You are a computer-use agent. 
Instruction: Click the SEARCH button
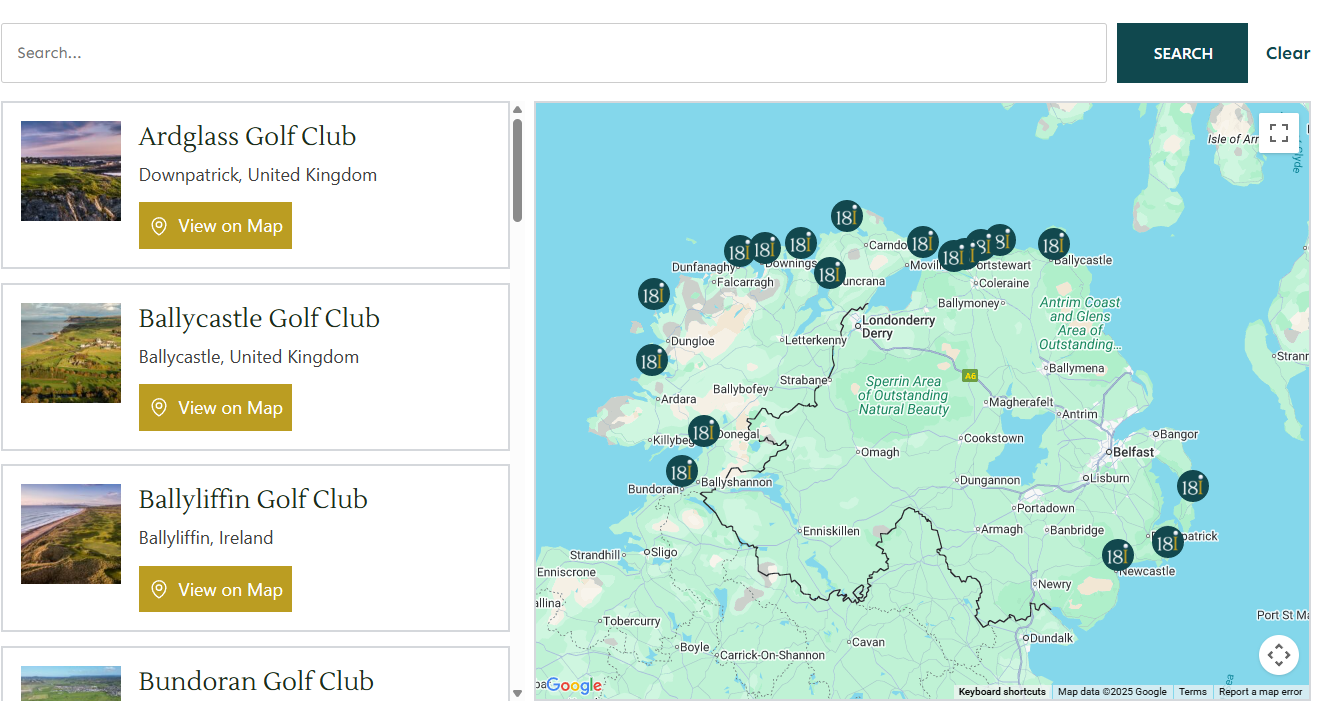1182,53
